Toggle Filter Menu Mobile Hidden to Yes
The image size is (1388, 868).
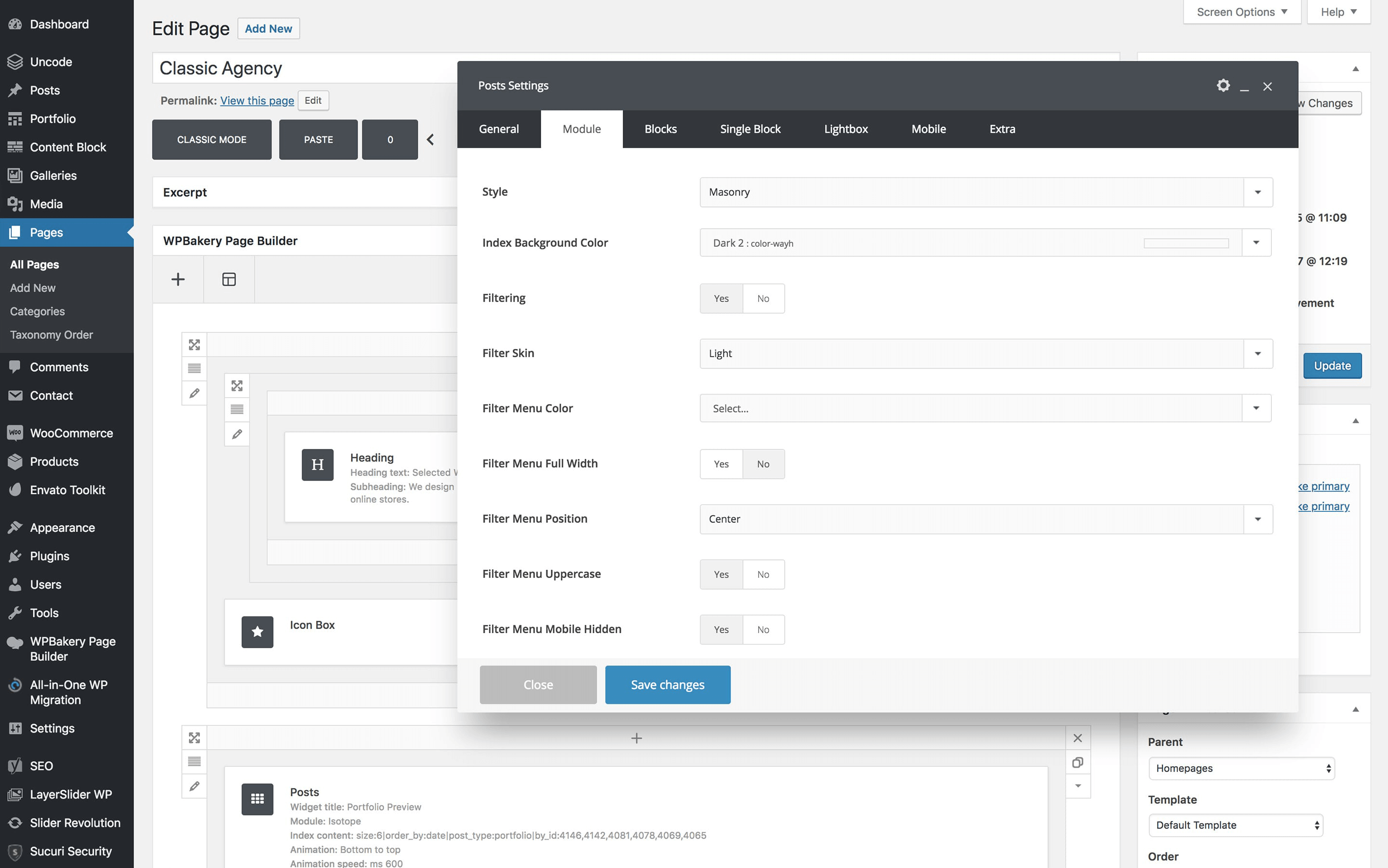click(x=720, y=629)
